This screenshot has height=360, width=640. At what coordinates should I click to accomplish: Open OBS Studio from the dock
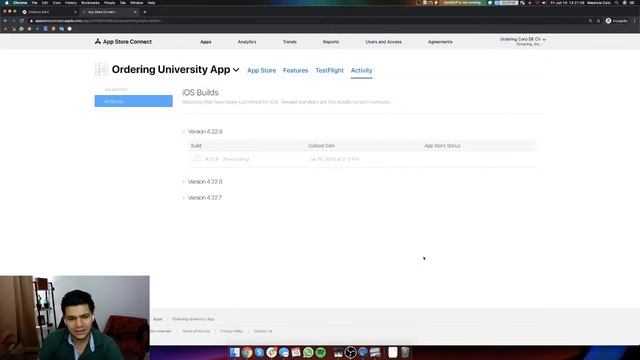350,352
